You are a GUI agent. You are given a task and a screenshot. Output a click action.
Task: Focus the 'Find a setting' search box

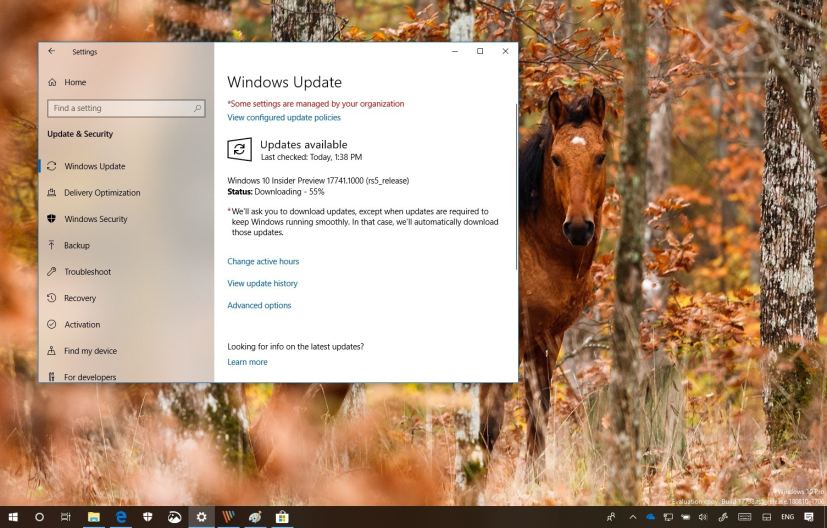pyautogui.click(x=126, y=108)
